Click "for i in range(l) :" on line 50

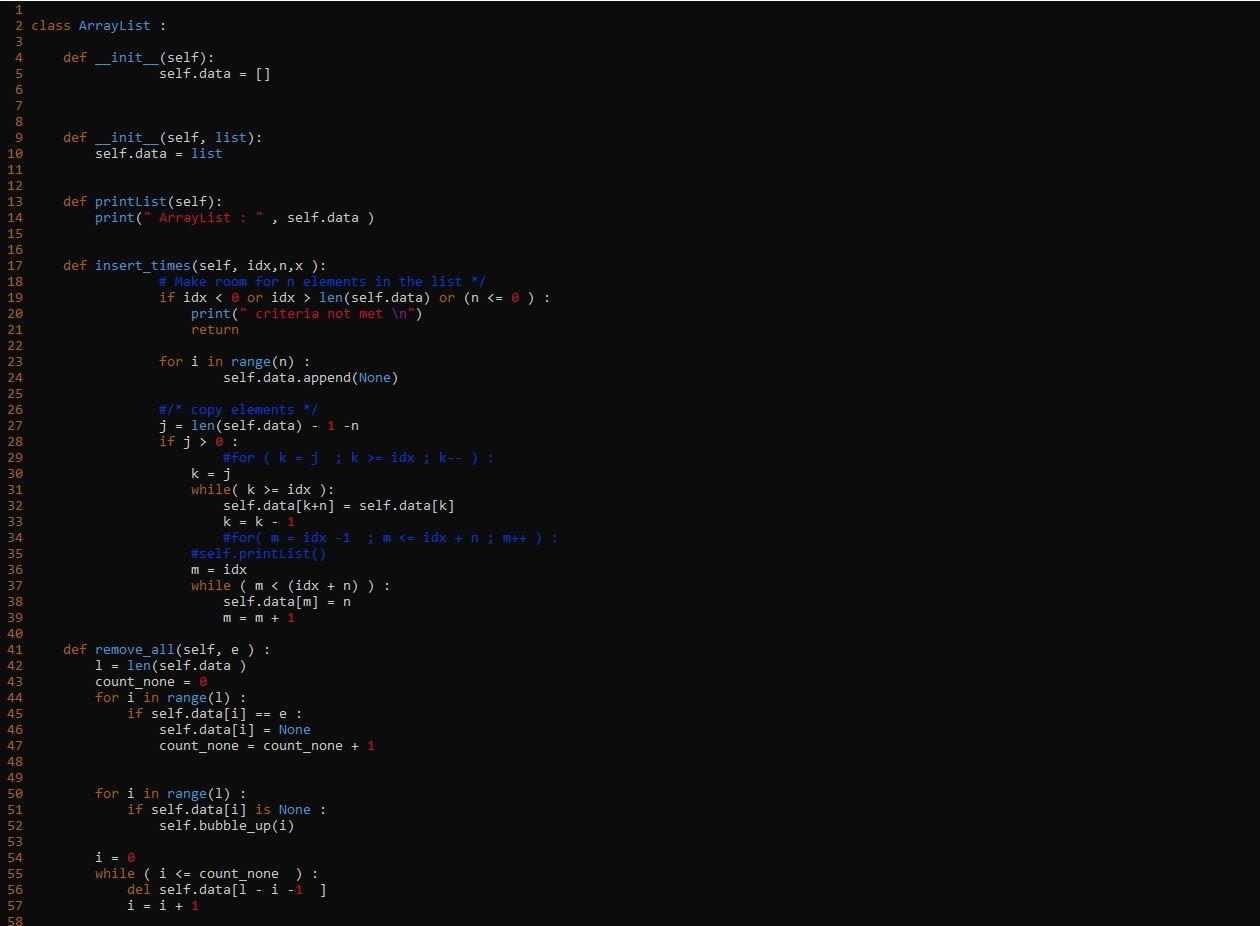[x=171, y=794]
